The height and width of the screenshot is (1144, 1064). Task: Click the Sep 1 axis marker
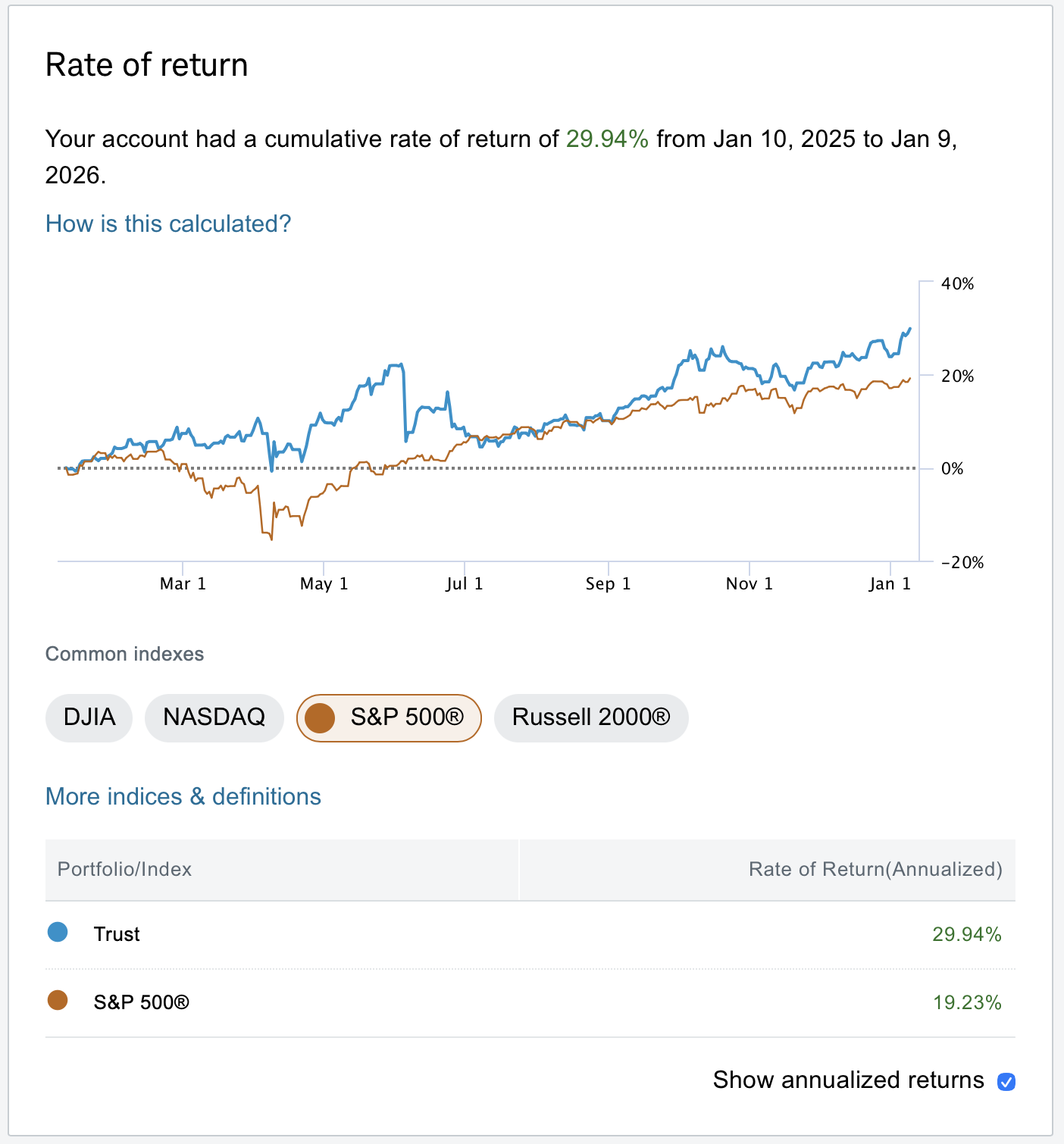608,583
